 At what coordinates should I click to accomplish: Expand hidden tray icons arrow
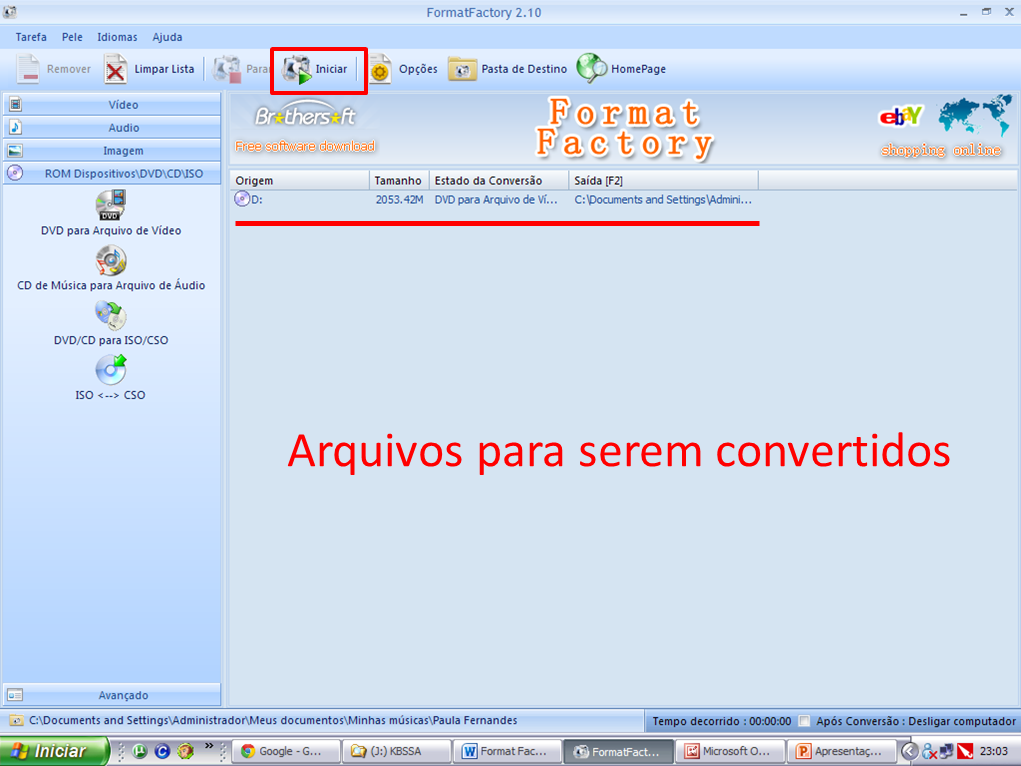pos(910,751)
